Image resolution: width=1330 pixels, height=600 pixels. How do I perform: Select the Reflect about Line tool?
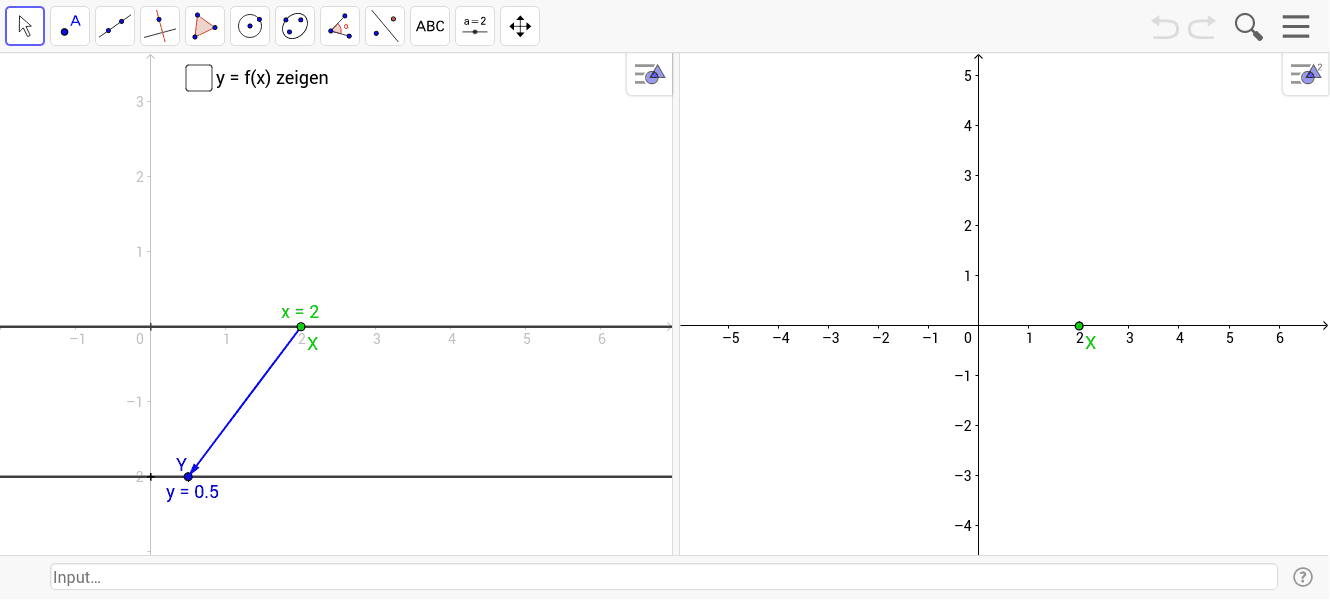click(x=385, y=26)
